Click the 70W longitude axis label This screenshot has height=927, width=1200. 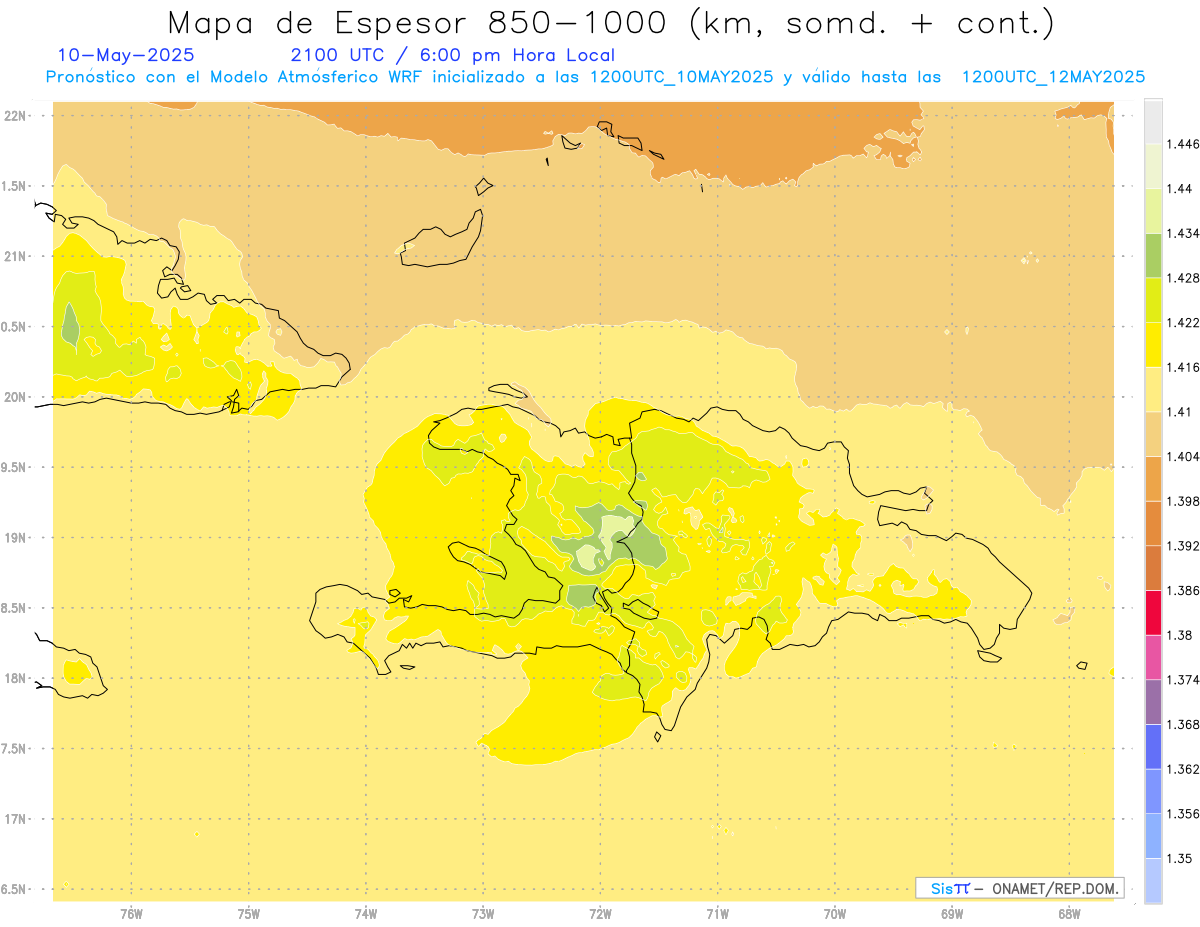point(835,914)
